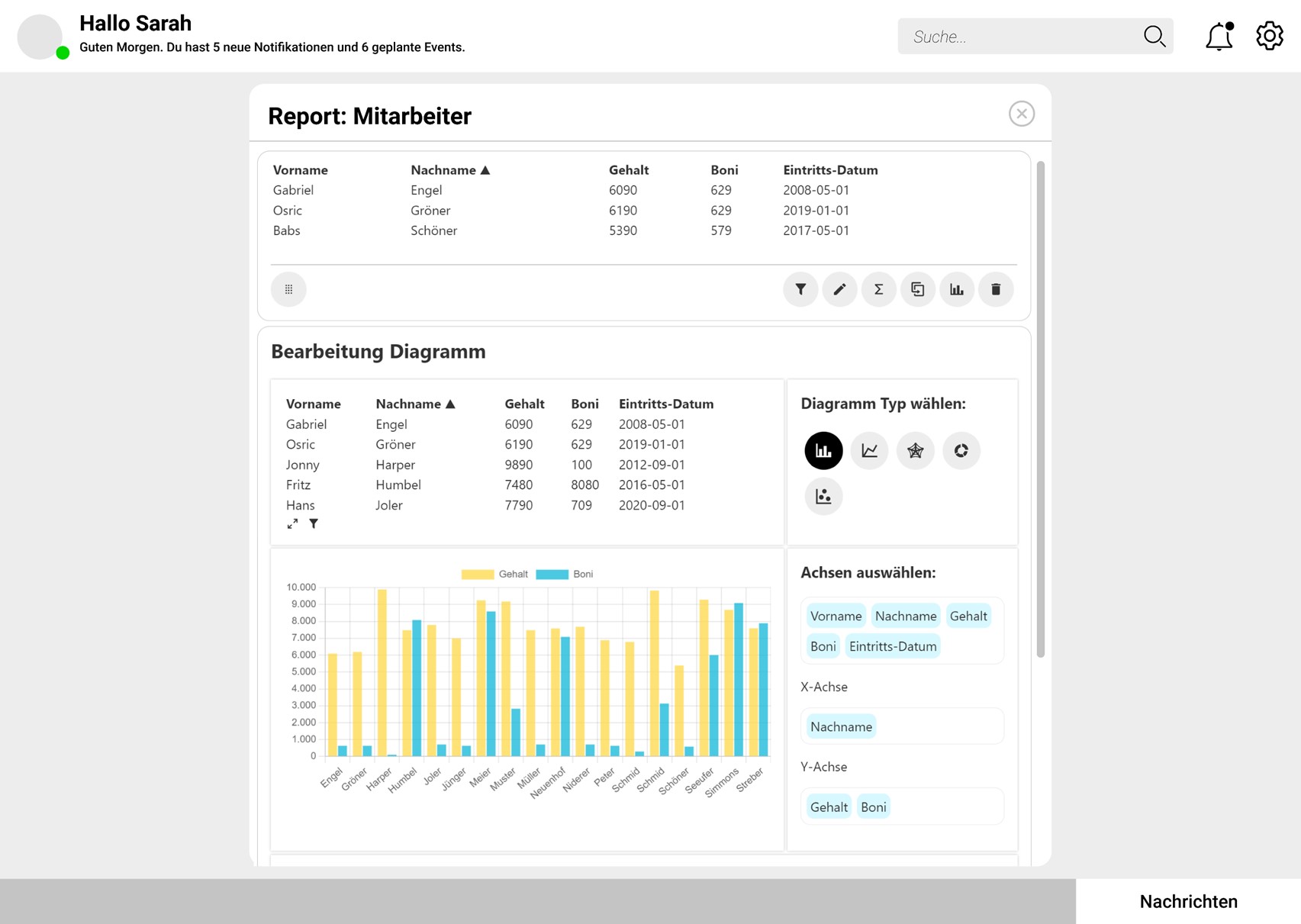
Task: Filter the diagram data table
Action: coord(314,523)
